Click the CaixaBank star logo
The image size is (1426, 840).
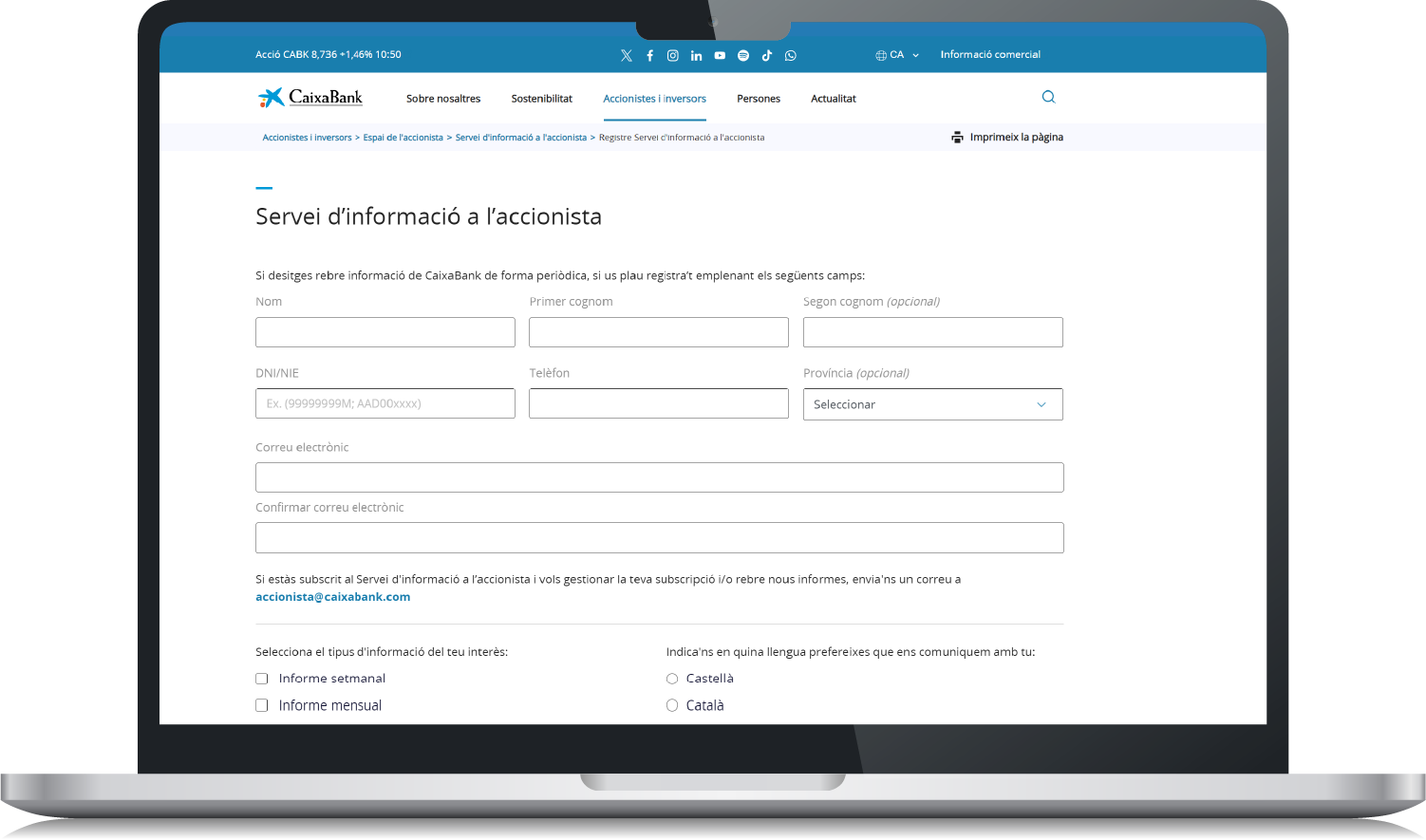[x=270, y=96]
